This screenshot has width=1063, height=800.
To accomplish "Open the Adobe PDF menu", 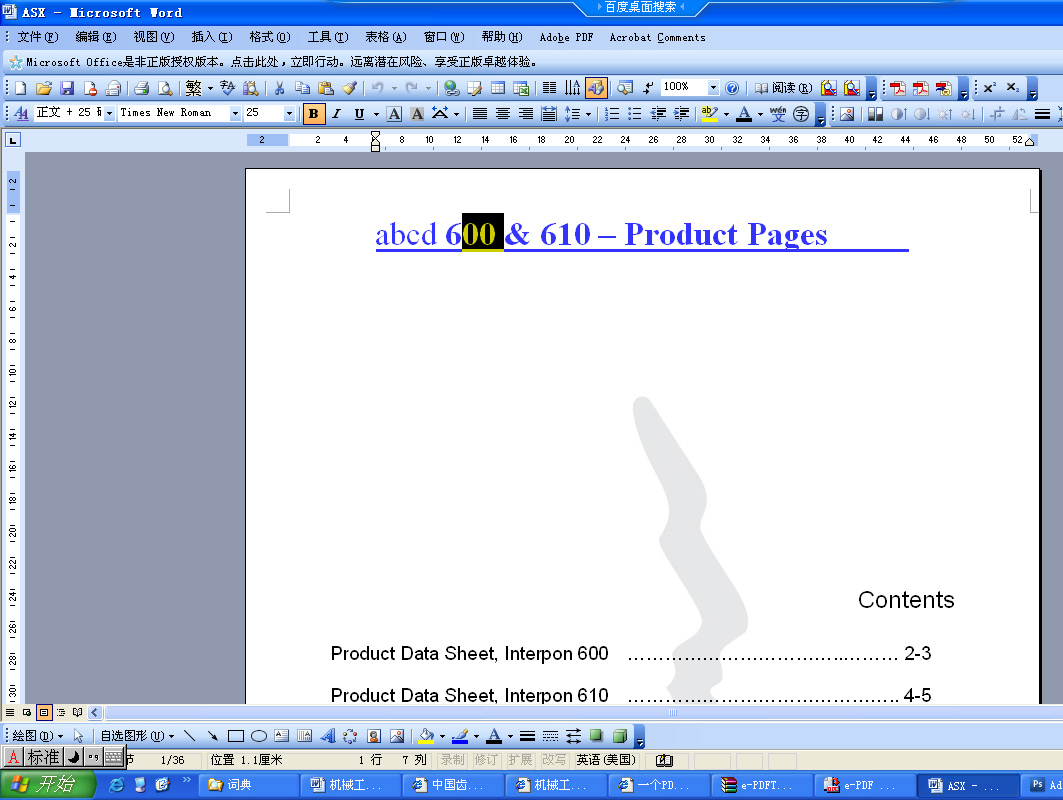I will (x=566, y=37).
